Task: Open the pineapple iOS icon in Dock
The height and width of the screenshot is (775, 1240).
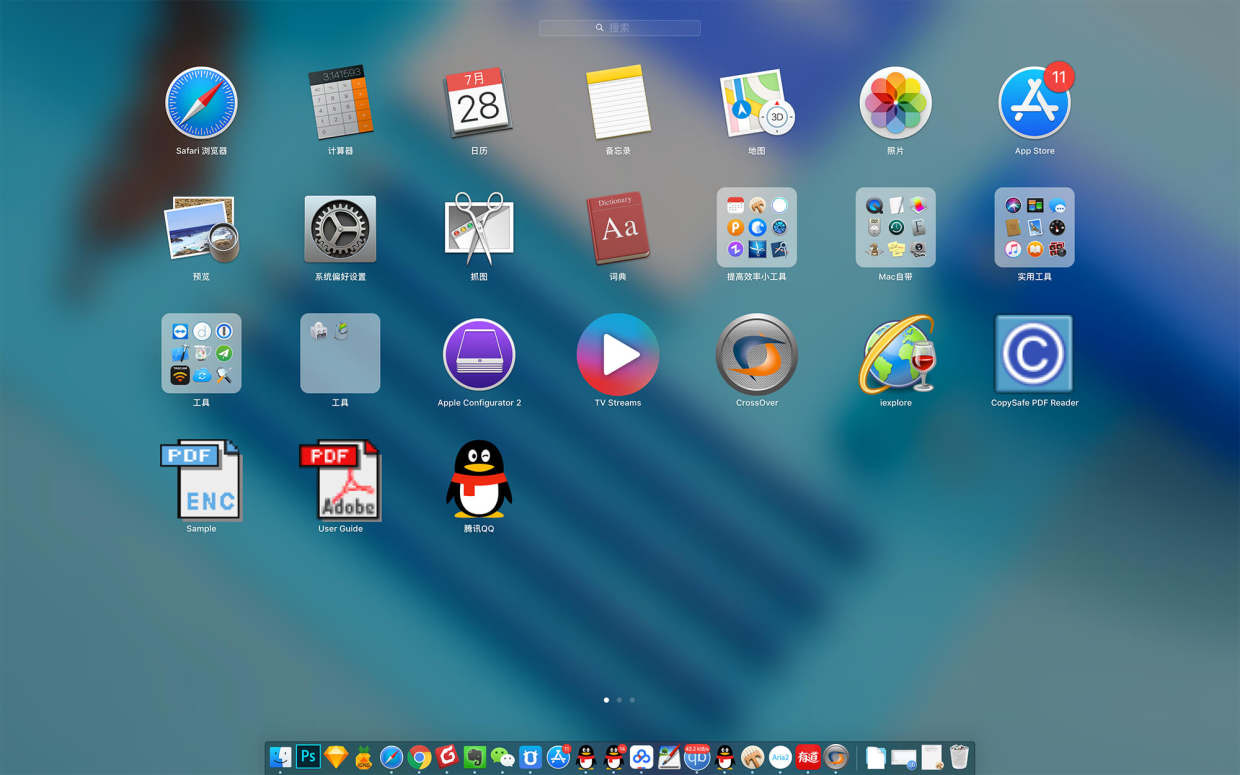Action: point(364,757)
